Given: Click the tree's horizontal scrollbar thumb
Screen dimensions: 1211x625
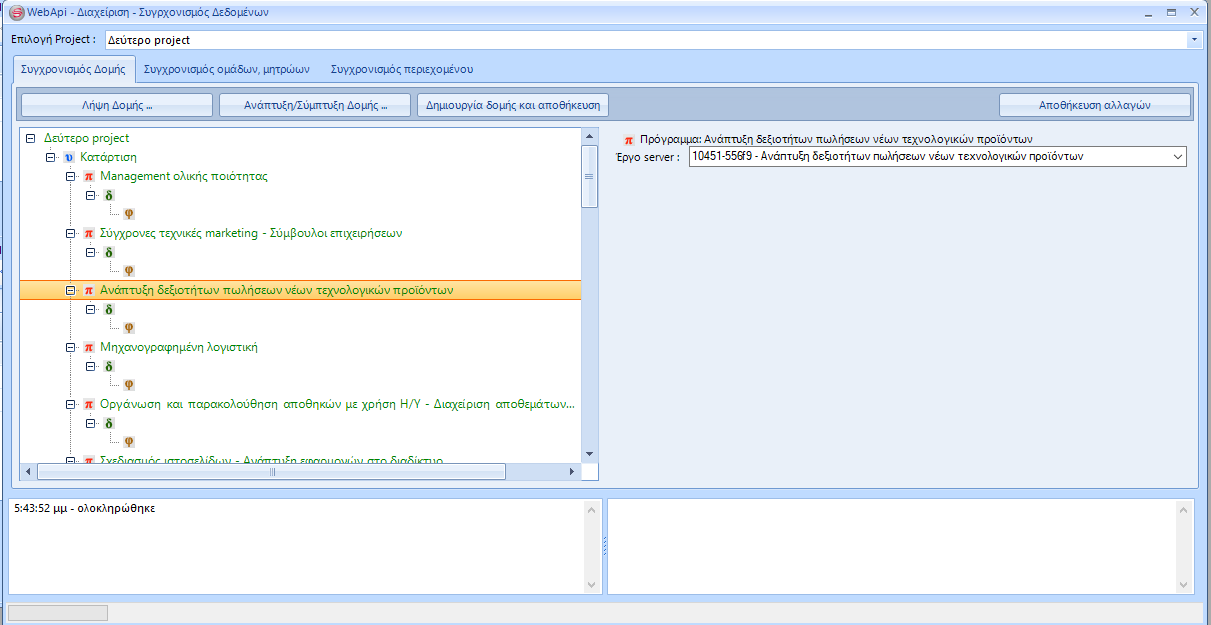Looking at the screenshot, I should [272, 472].
